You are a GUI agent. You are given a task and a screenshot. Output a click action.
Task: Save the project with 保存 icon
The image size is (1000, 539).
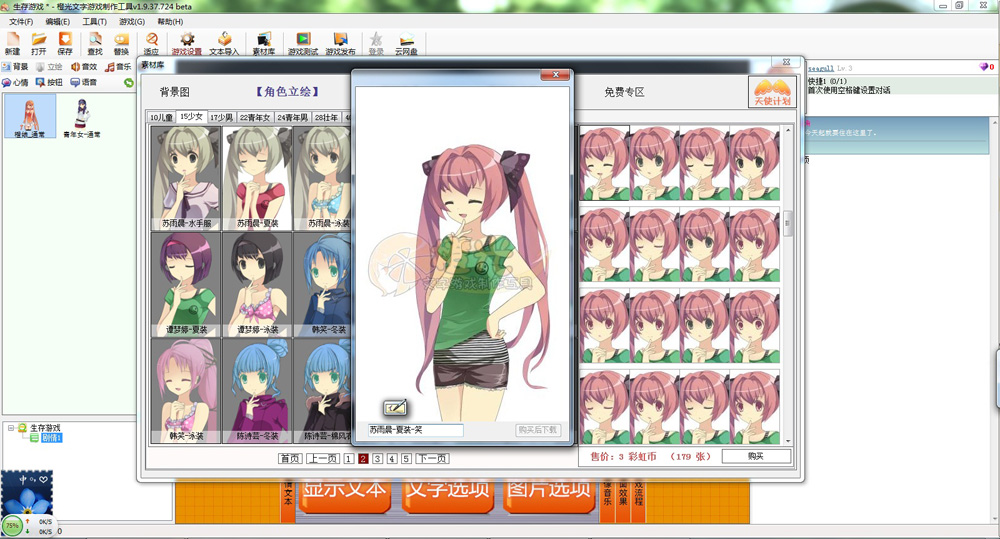[65, 40]
